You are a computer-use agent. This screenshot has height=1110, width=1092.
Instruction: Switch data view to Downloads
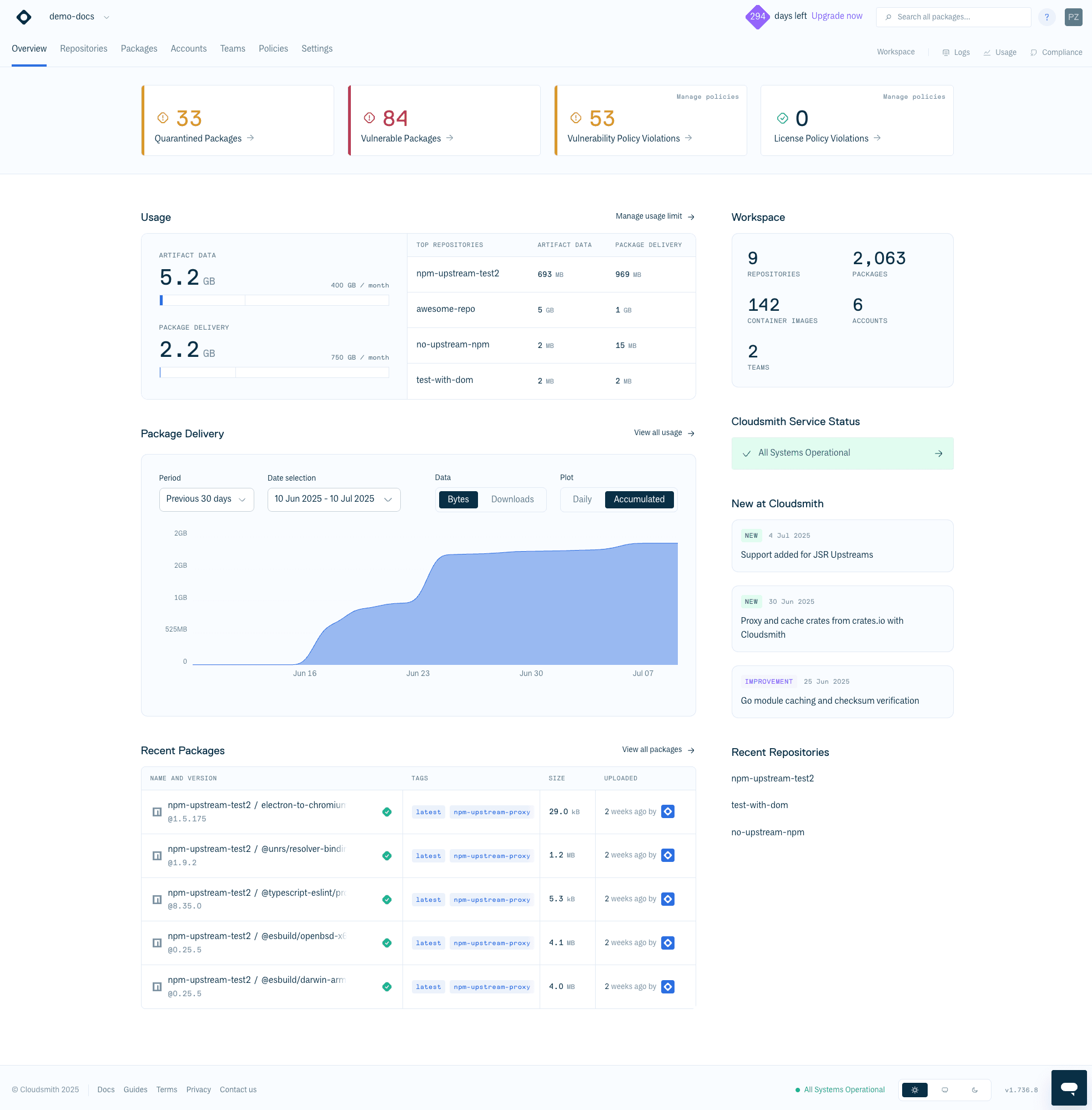(512, 500)
